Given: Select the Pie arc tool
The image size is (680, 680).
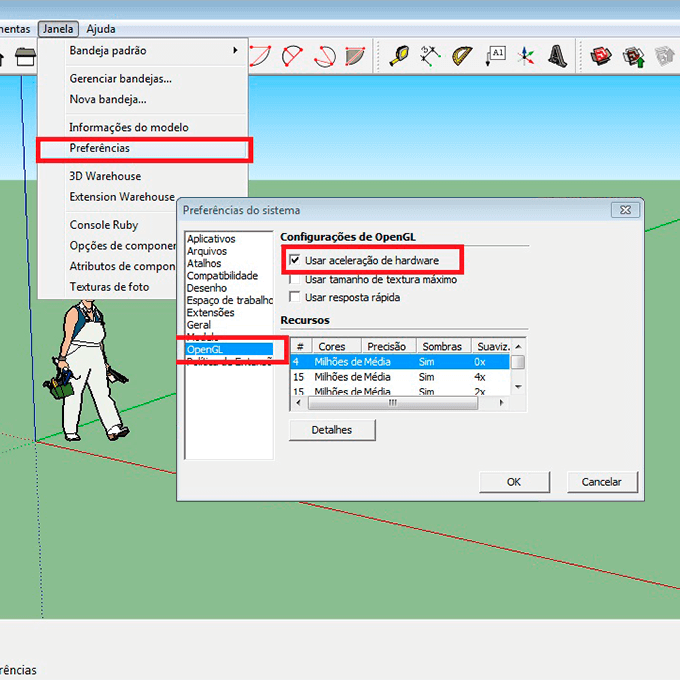Looking at the screenshot, I should 356,56.
